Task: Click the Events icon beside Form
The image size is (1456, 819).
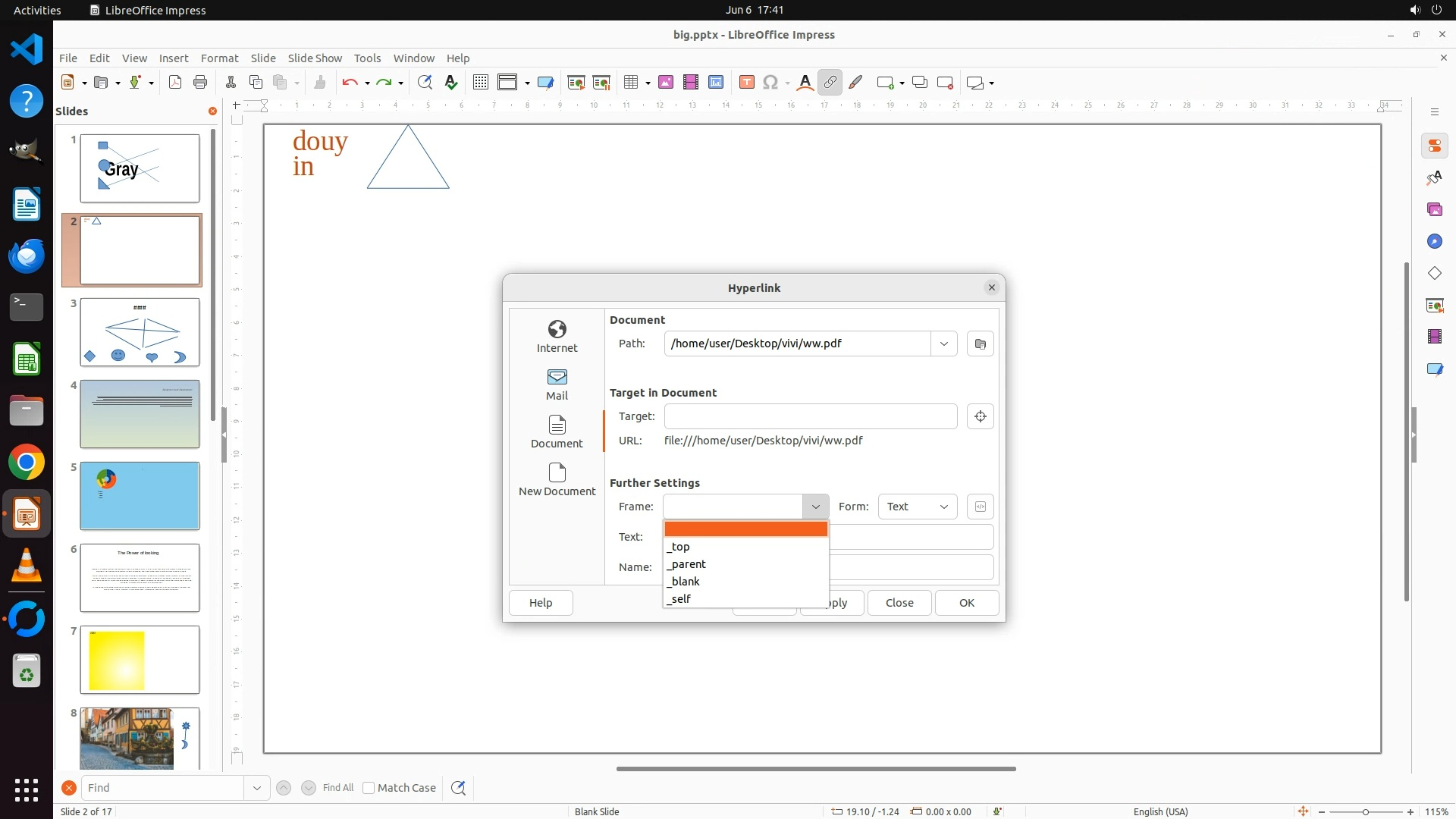Action: point(980,507)
